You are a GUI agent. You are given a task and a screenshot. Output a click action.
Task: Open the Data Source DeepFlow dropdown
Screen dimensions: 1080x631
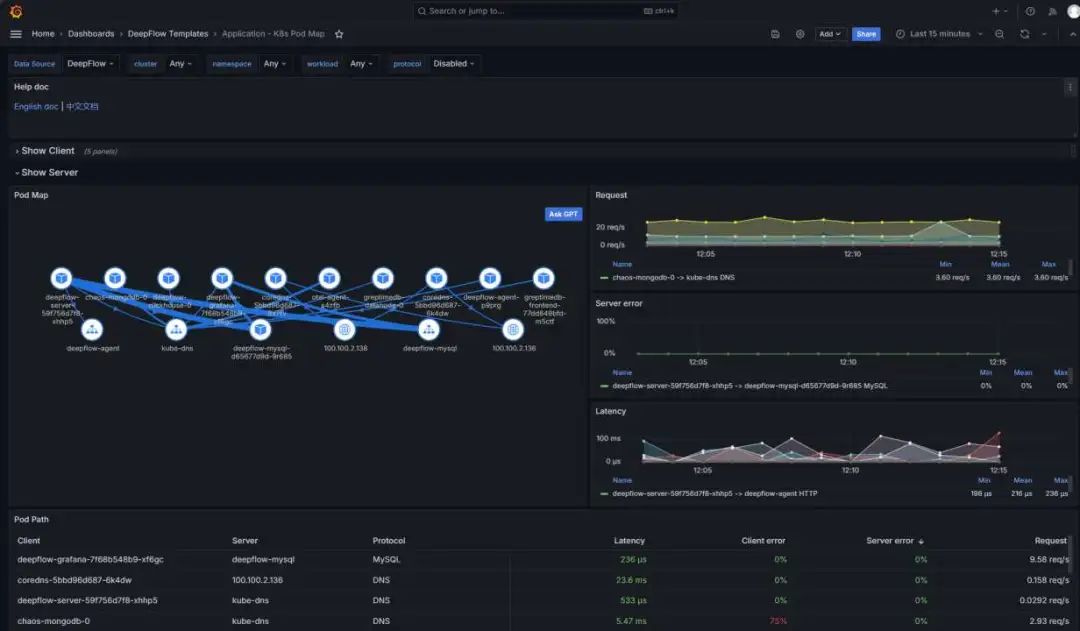click(x=90, y=63)
